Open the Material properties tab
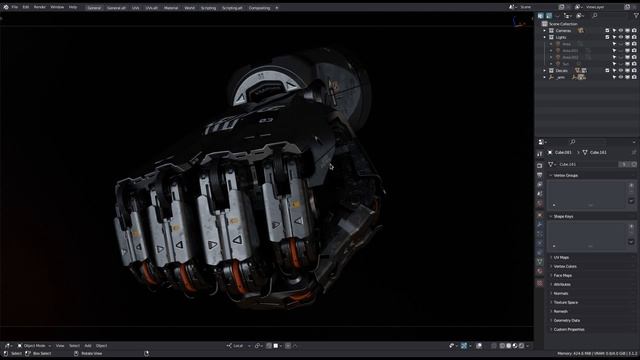 tap(540, 271)
